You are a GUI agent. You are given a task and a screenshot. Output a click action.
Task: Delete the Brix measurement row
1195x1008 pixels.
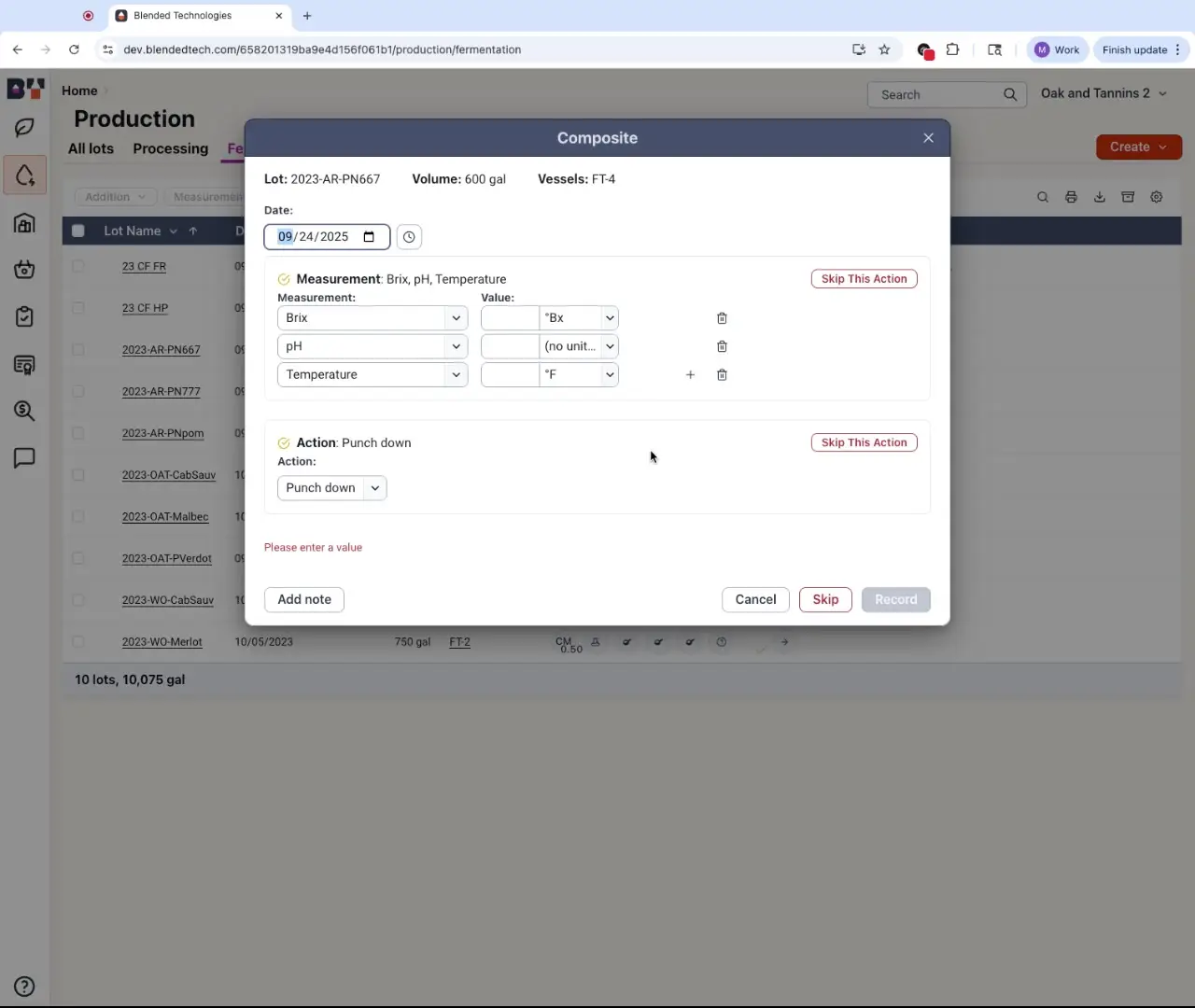pos(722,318)
